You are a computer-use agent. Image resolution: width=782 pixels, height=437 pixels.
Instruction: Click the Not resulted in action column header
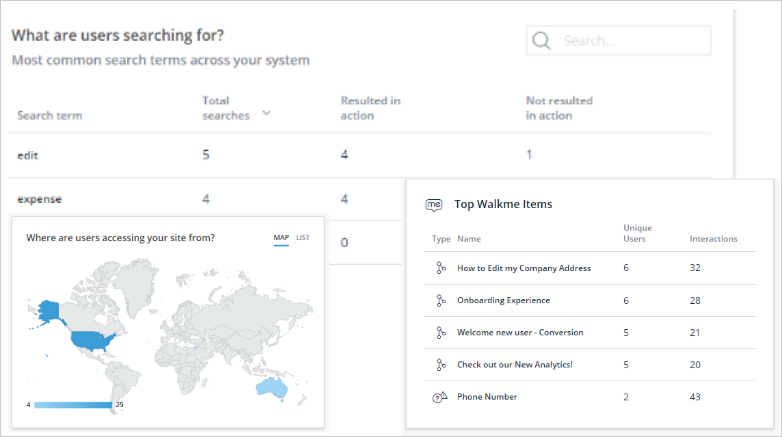[559, 108]
